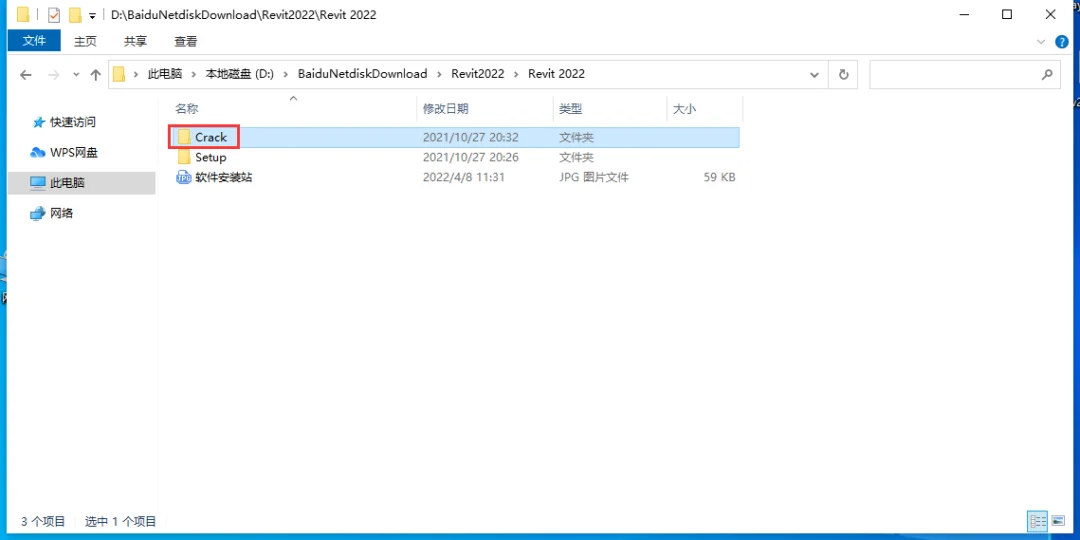
Task: Click the Revit 2022 breadcrumb segment
Action: click(557, 74)
